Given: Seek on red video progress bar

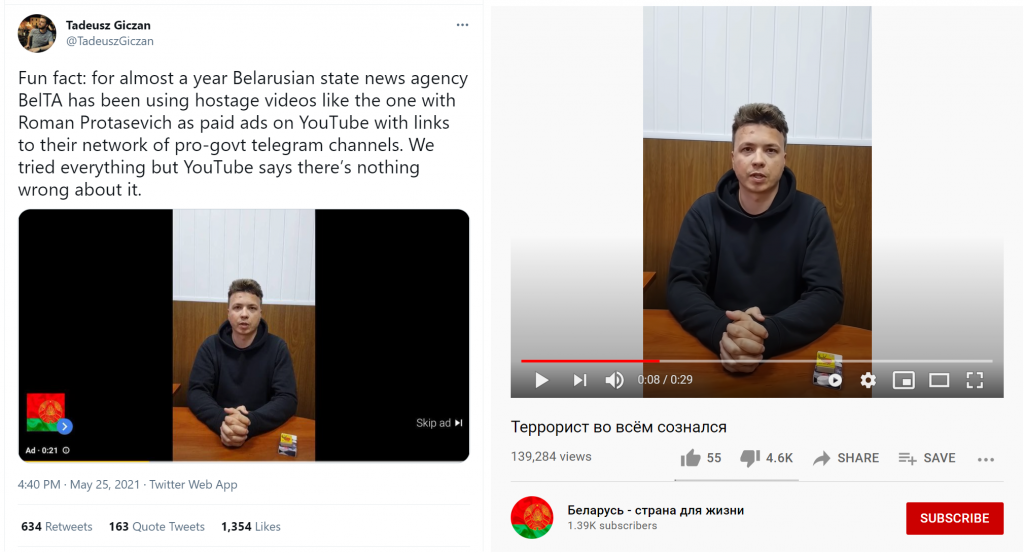Looking at the screenshot, I should click(x=756, y=360).
